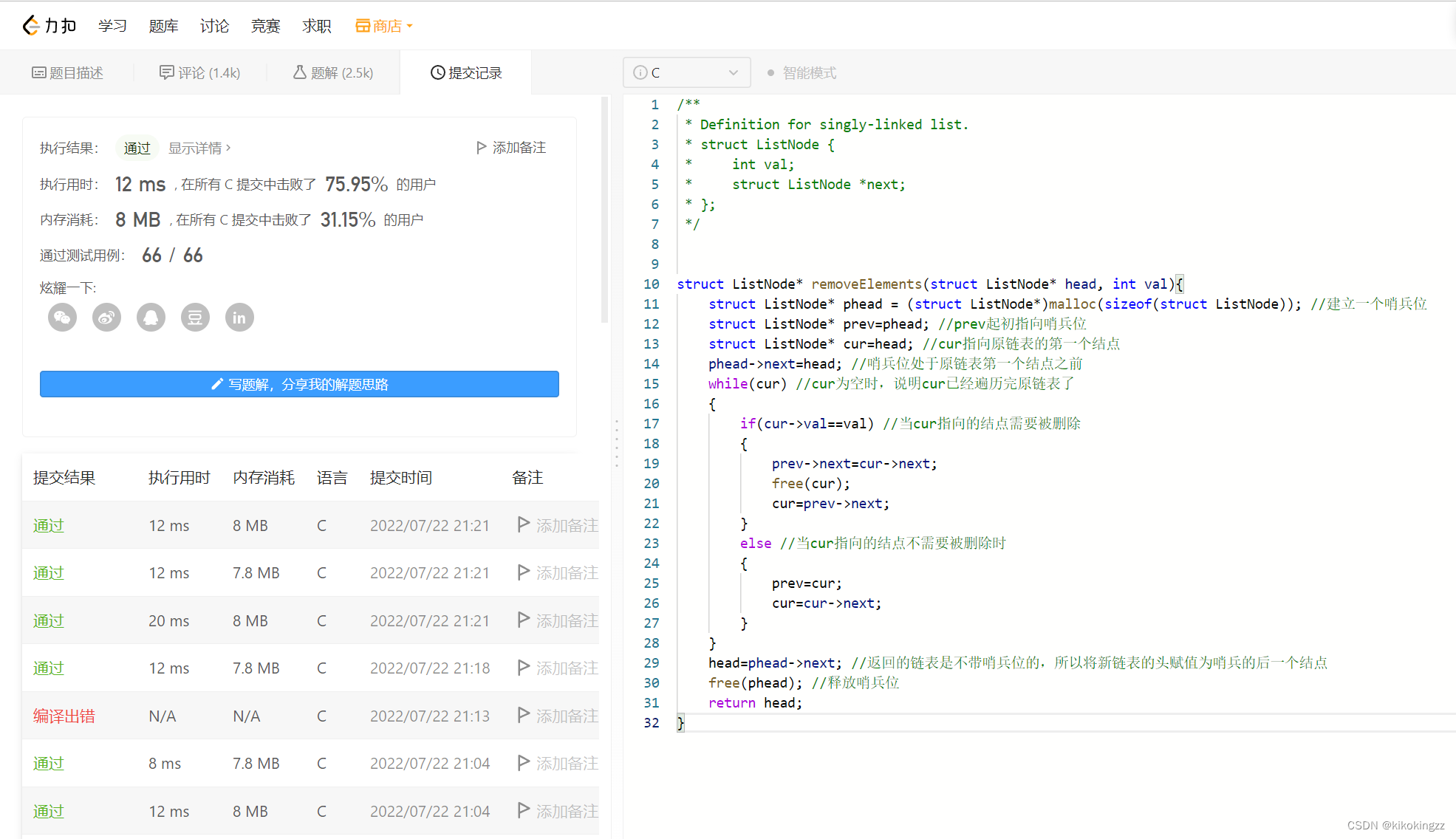Open the C language dropdown
The image size is (1456, 839).
tap(732, 72)
